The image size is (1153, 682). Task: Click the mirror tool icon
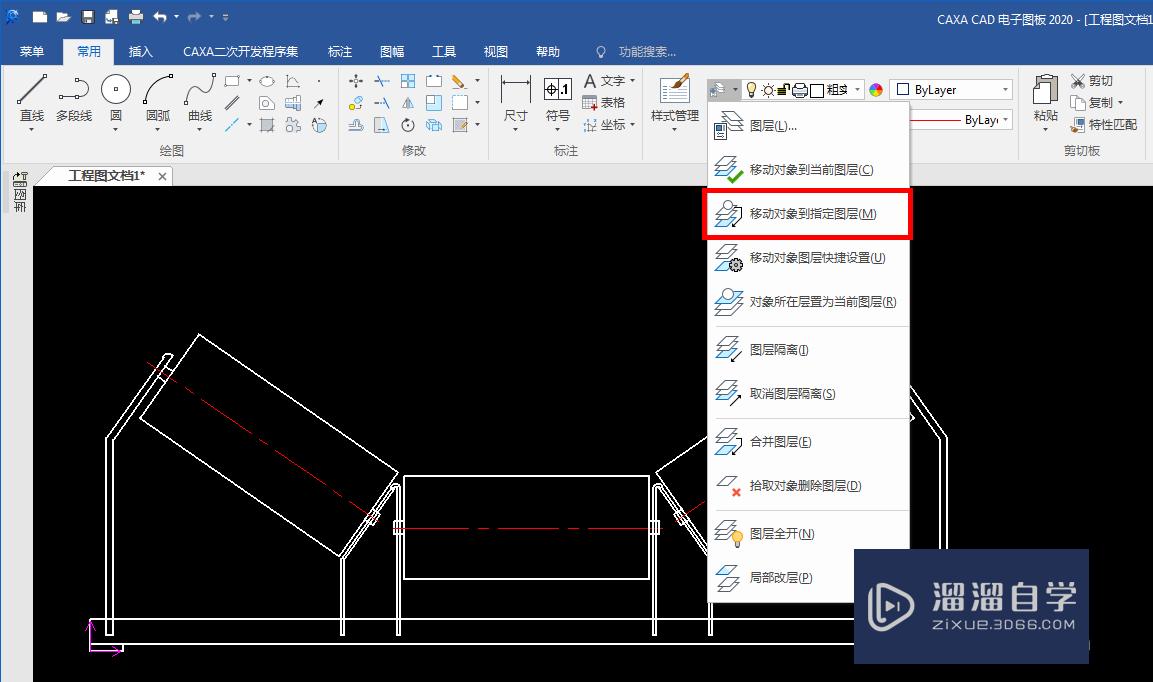click(408, 103)
